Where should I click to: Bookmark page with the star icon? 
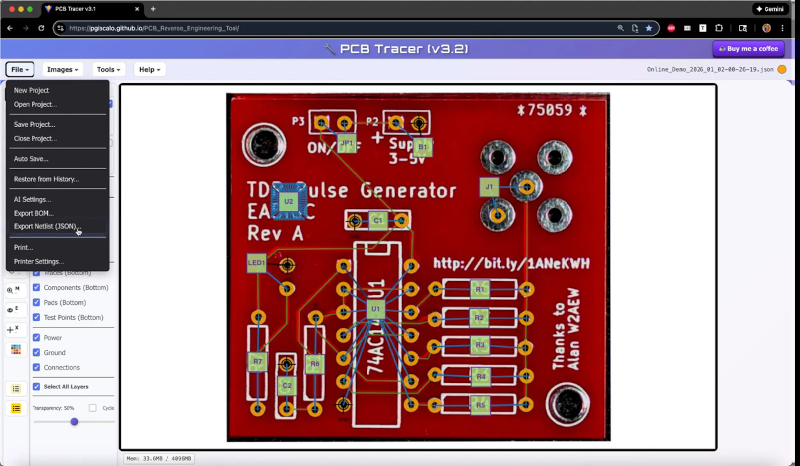tap(649, 28)
